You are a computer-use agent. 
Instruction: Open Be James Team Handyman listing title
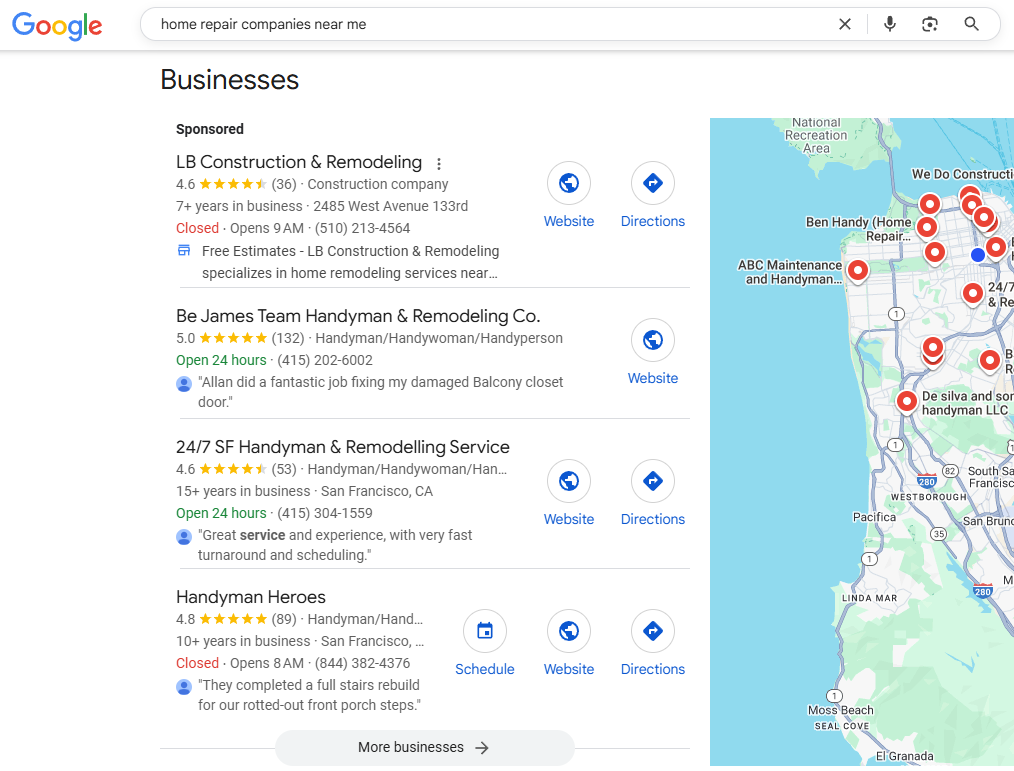coord(357,316)
